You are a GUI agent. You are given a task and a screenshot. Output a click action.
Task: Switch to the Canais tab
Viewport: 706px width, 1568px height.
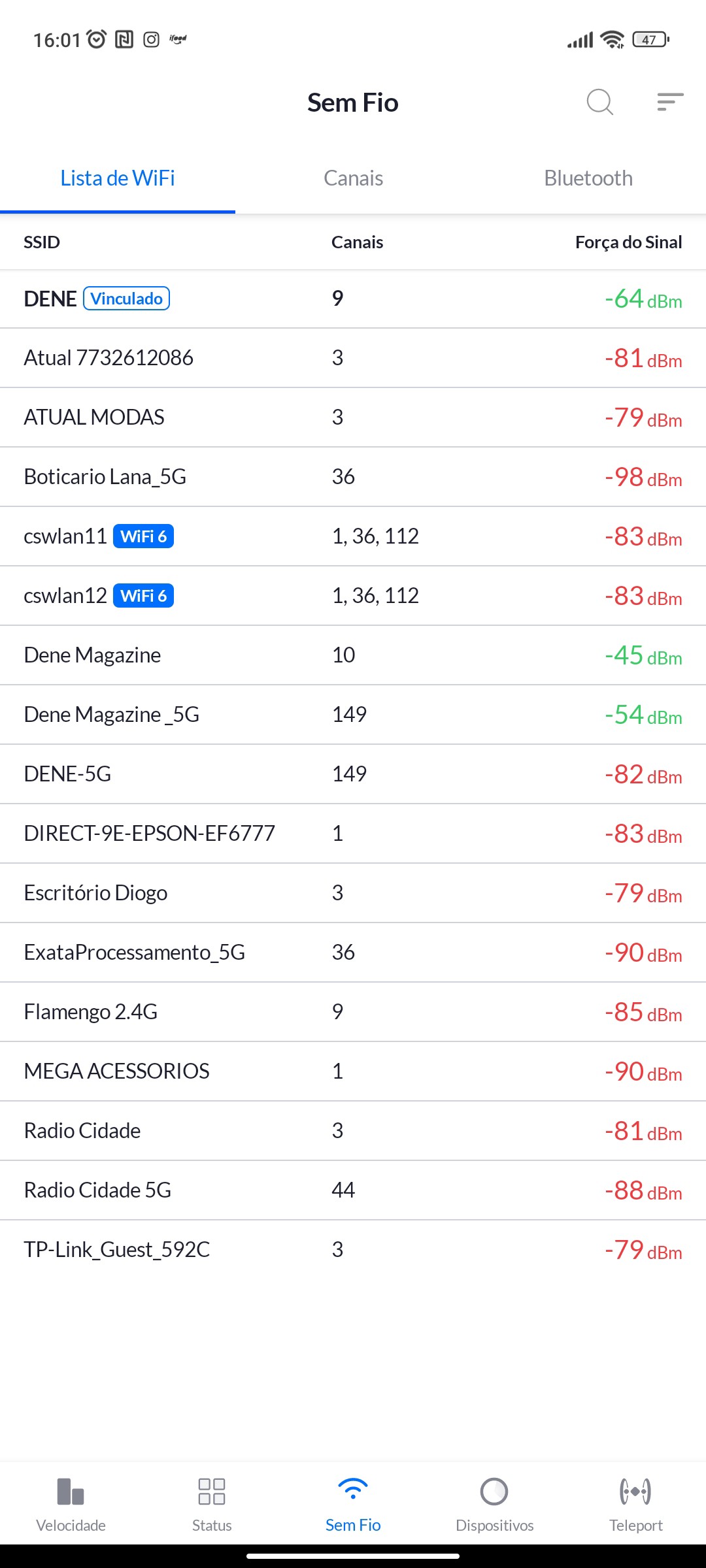[x=353, y=178]
